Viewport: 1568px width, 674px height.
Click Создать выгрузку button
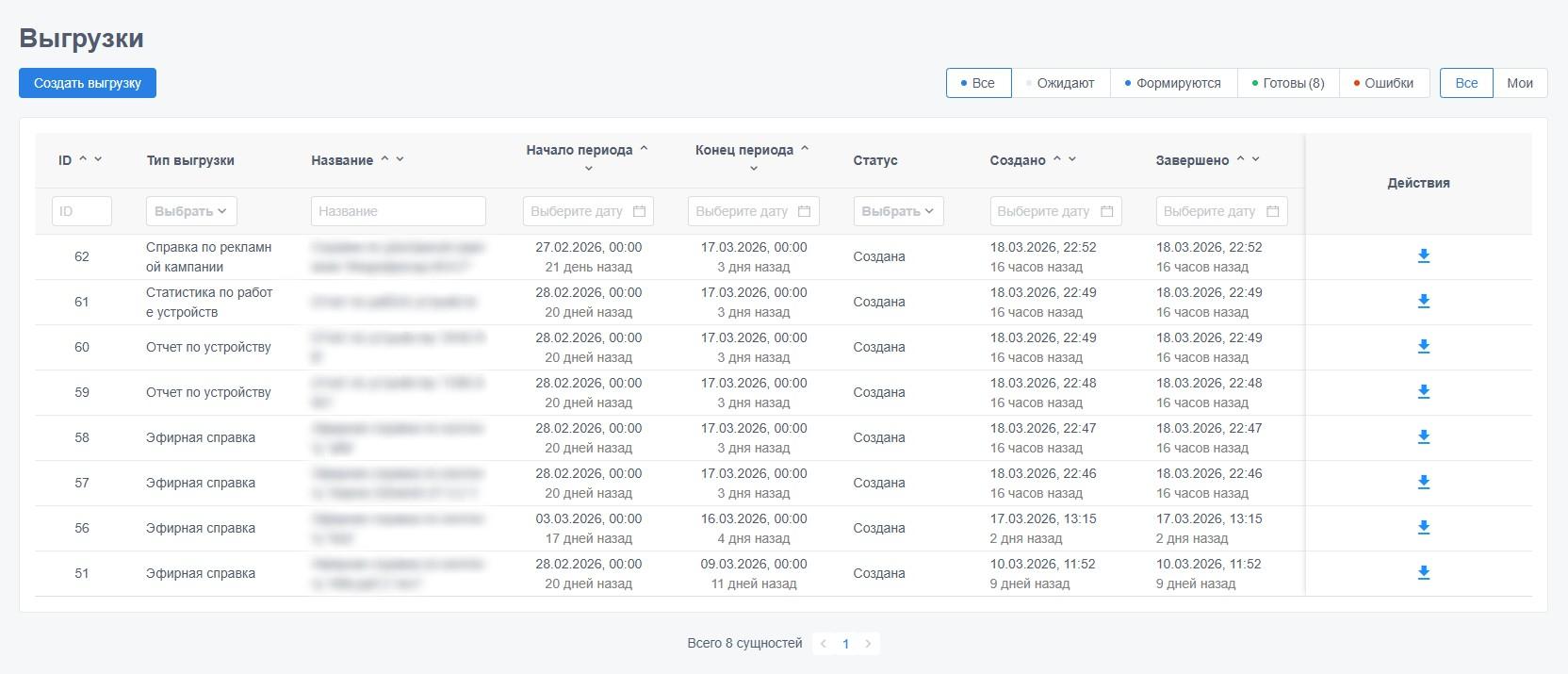[88, 83]
